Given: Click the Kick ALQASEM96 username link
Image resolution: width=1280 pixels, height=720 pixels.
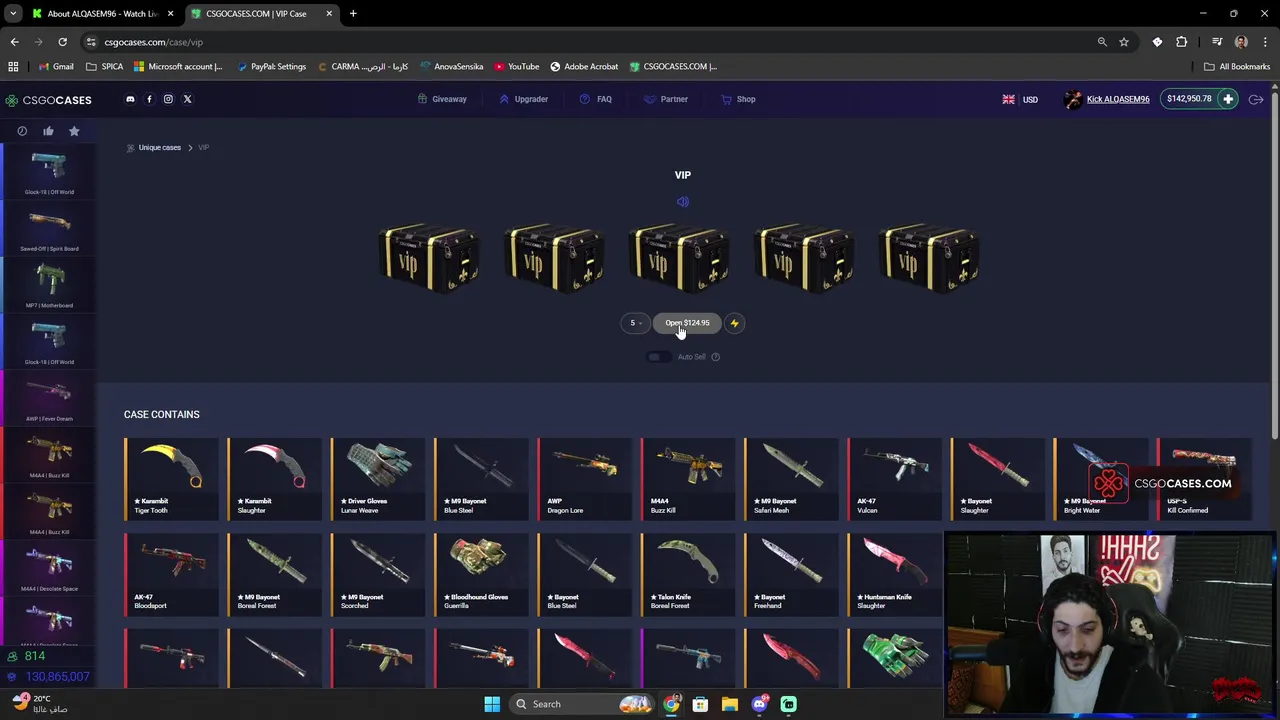Looking at the screenshot, I should (x=1118, y=99).
